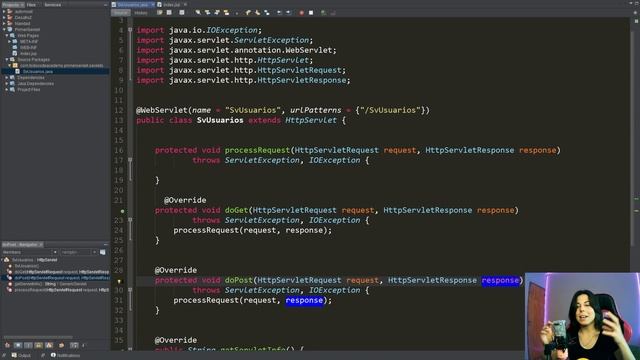Expand the Java Dependencies node
Screen dimensions: 640x360
coord(7,83)
